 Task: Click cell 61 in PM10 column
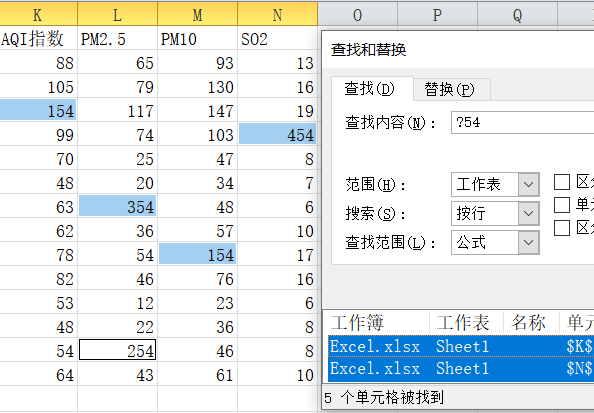pos(198,375)
